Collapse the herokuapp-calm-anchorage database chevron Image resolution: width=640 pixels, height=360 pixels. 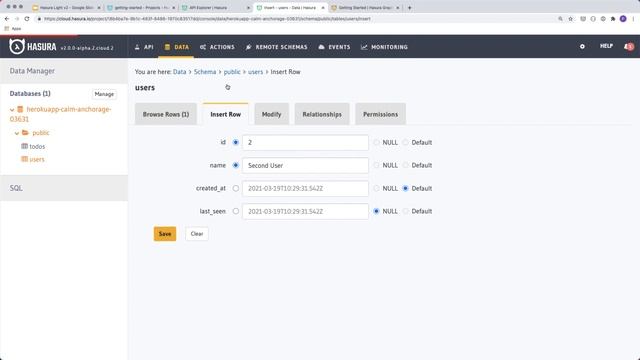pos(12,110)
